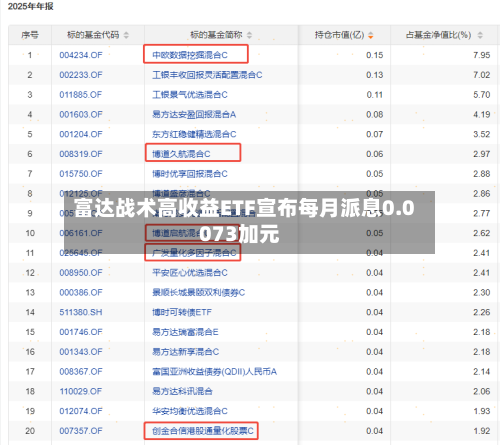
Task: Select the 持仓市值(亿) header label
Action: click(339, 35)
